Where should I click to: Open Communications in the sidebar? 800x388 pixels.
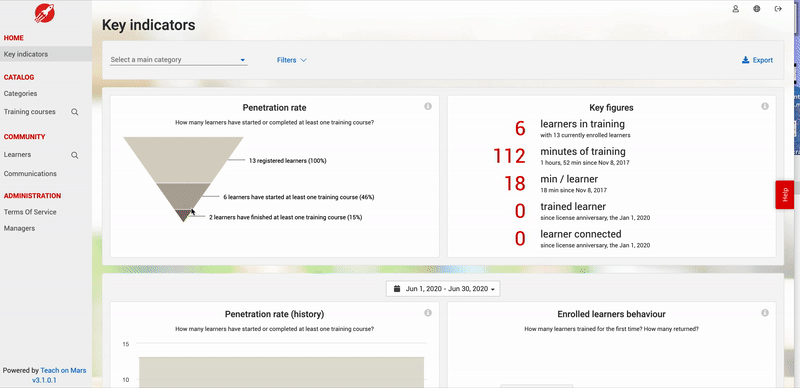click(x=30, y=174)
